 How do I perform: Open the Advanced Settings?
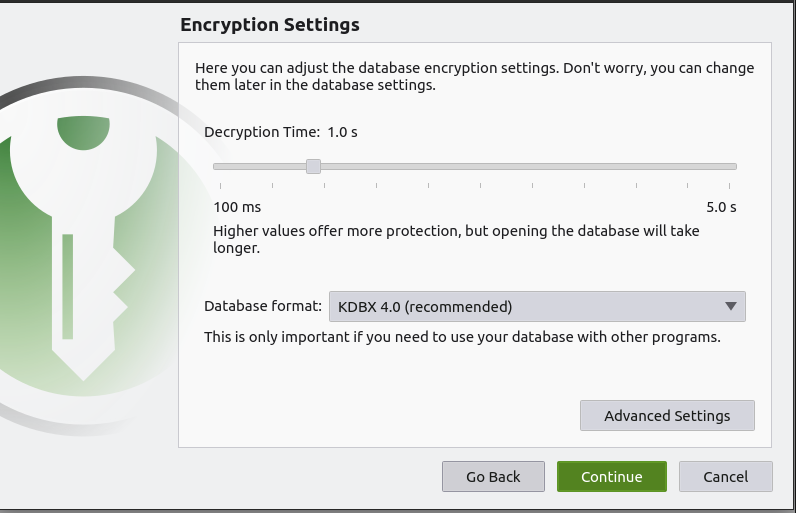coord(667,415)
